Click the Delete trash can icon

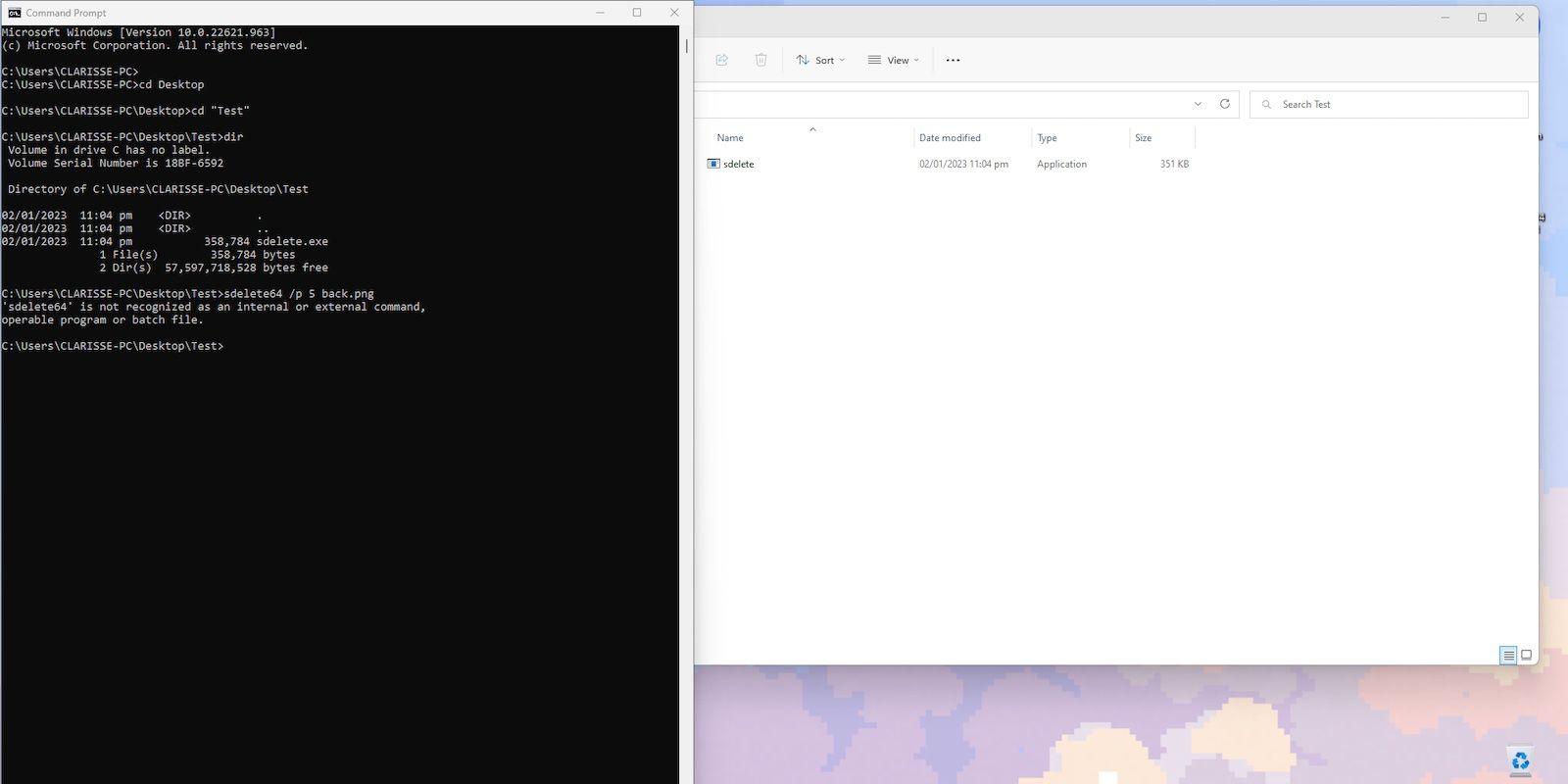[761, 60]
